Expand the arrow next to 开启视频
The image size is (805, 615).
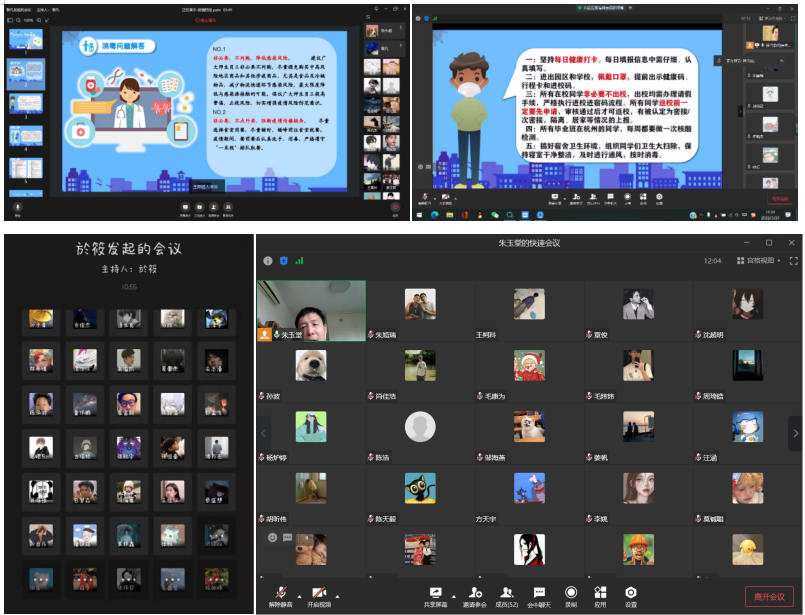tap(336, 592)
